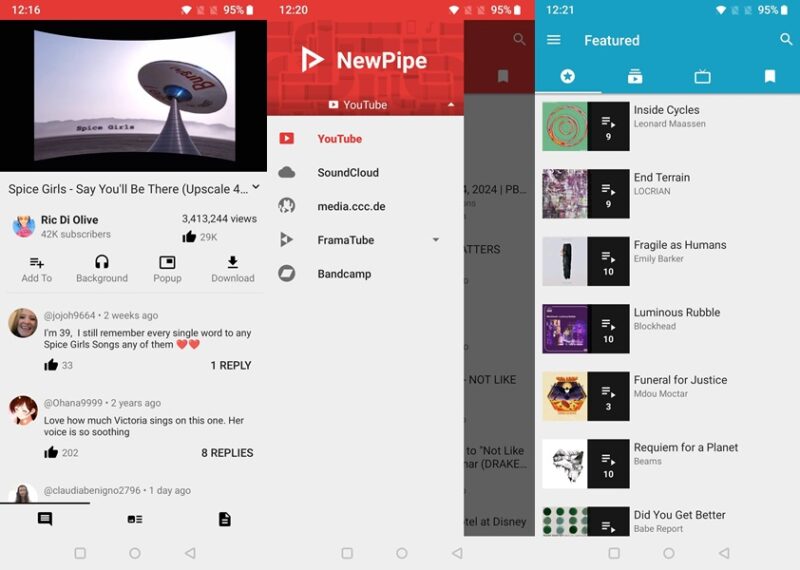This screenshot has height=570, width=800.
Task: View 8 REPLIES under Ohana9999 comment
Action: (x=227, y=453)
